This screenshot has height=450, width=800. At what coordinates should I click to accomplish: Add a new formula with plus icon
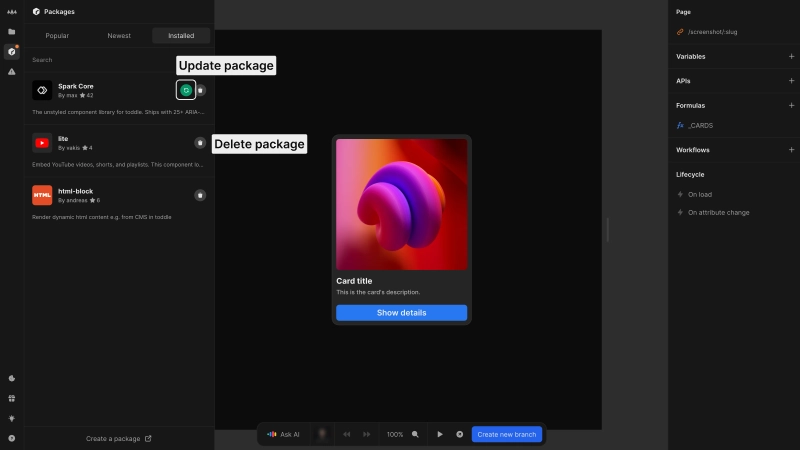click(x=791, y=105)
